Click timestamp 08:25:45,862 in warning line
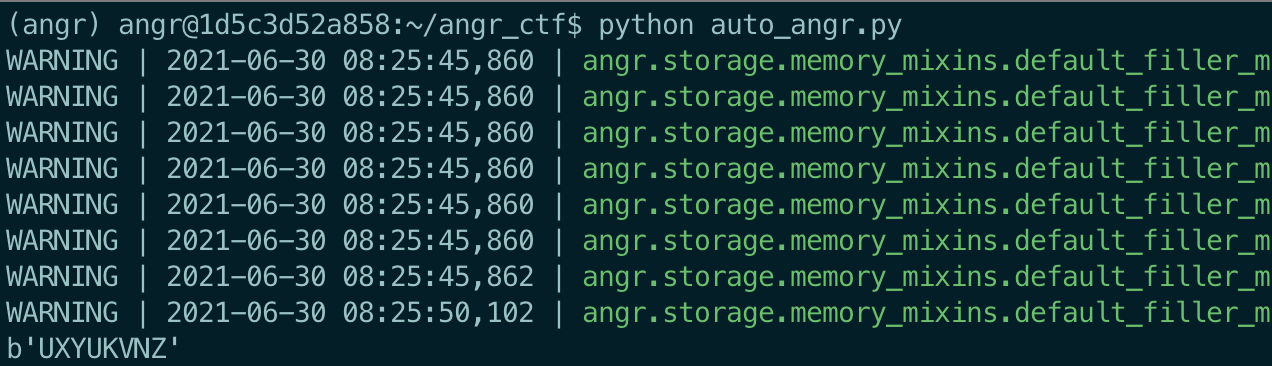This screenshot has height=366, width=1272. pos(439,277)
